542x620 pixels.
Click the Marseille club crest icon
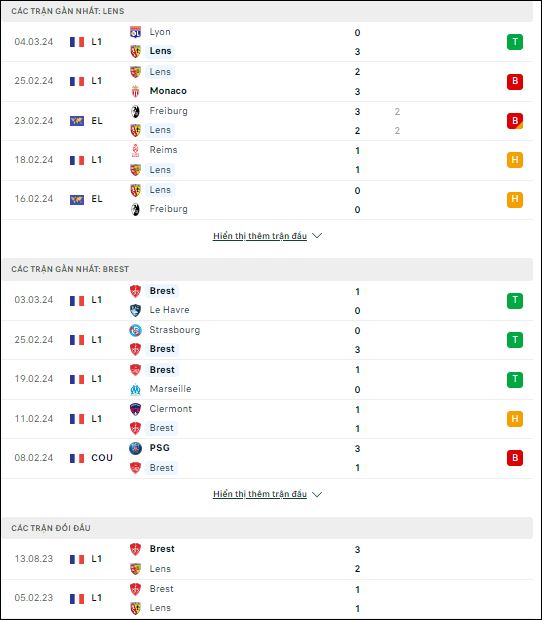pyautogui.click(x=135, y=389)
